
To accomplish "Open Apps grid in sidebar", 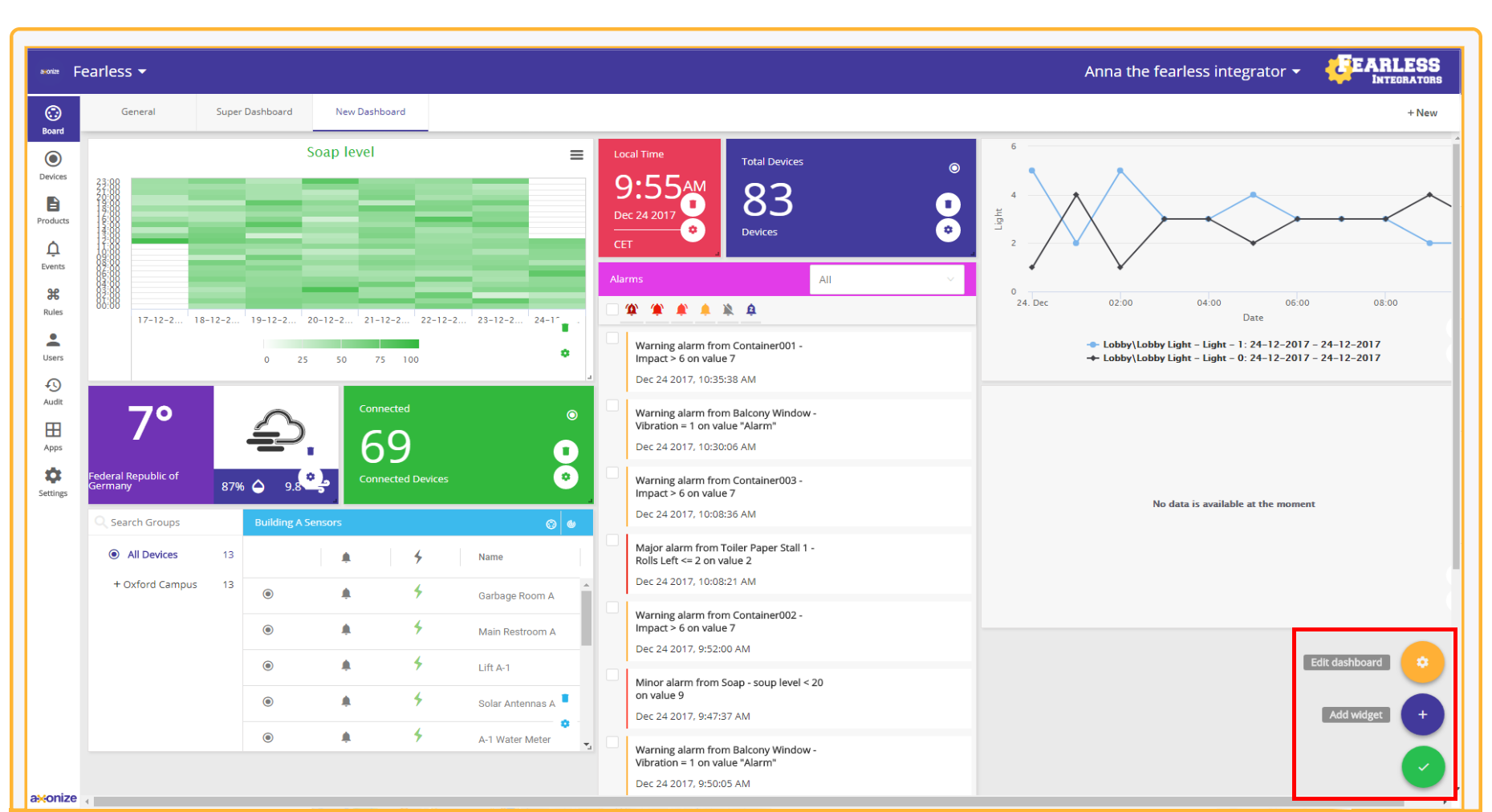I will (53, 436).
